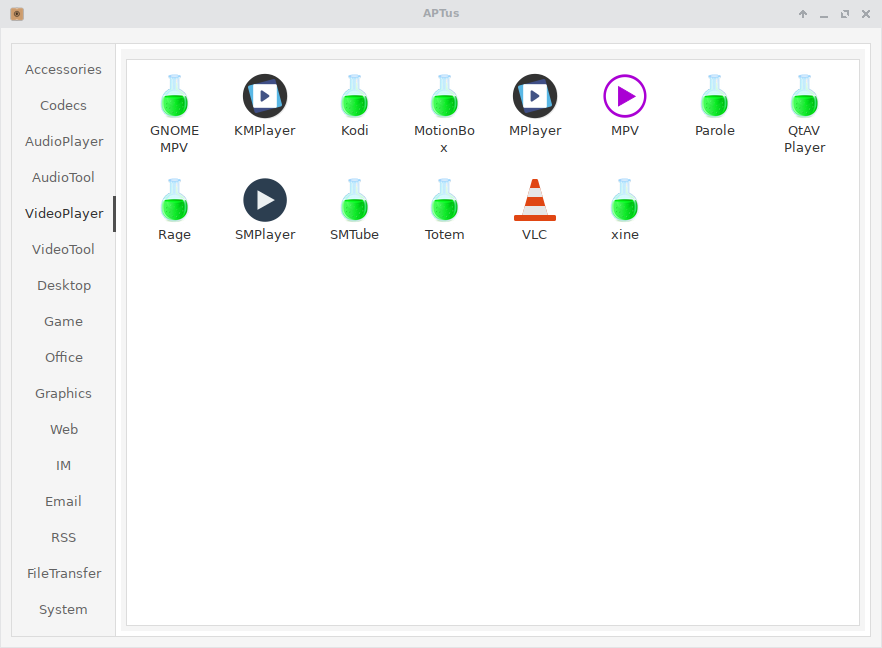Go to the Desktop category

pos(64,285)
